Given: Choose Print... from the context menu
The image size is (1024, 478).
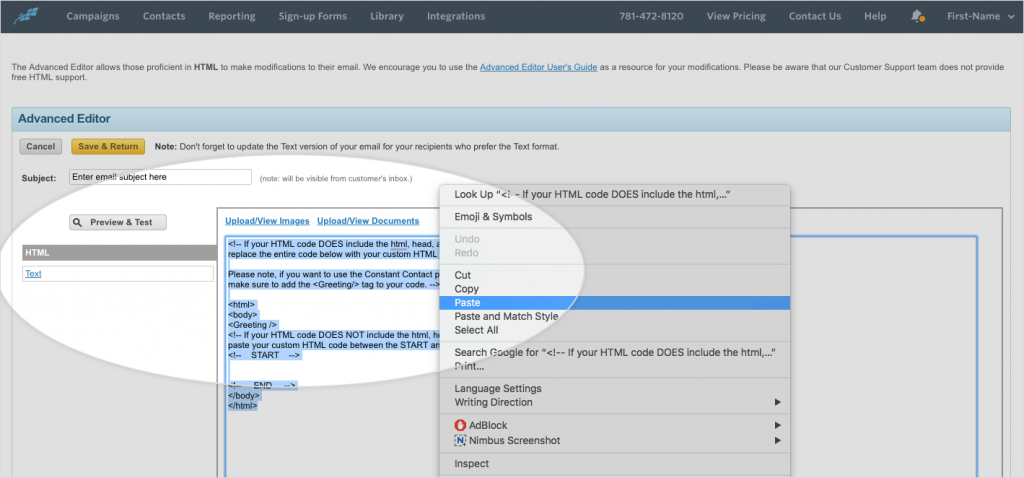Looking at the screenshot, I should point(615,366).
